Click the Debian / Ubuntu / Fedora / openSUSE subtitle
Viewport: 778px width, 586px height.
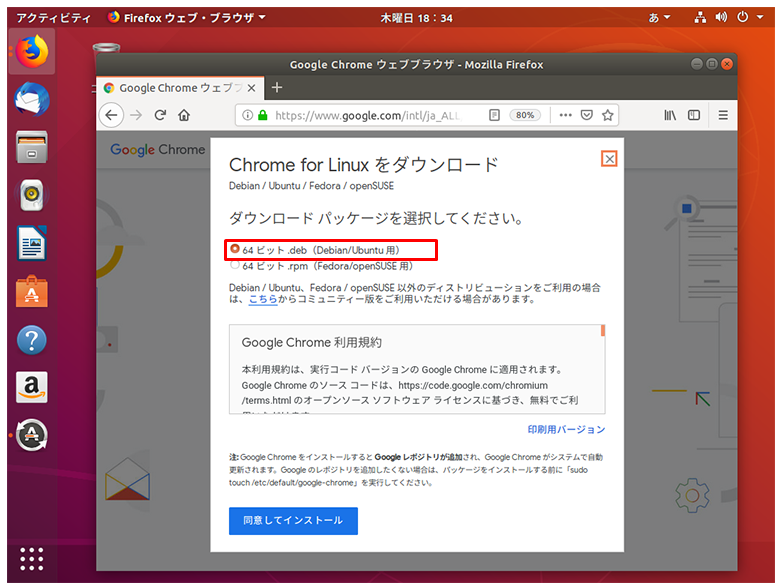[311, 186]
